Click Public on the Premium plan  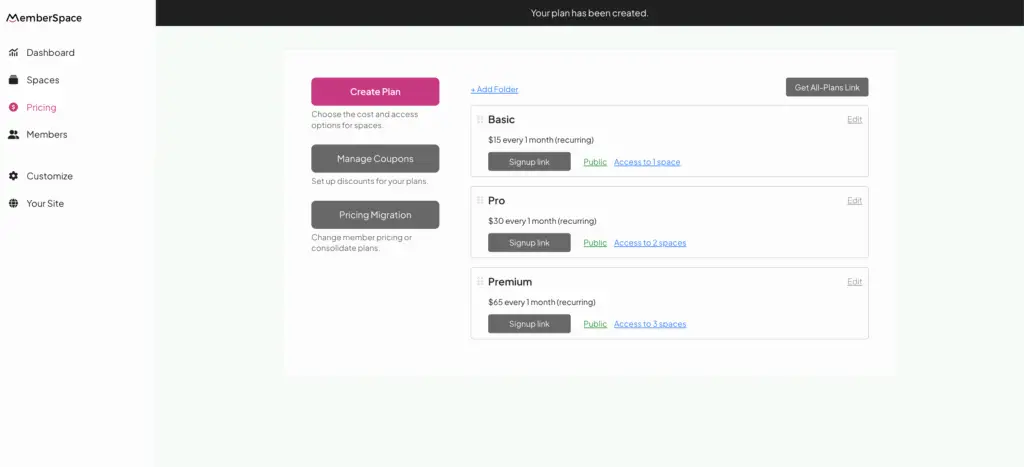tap(595, 324)
